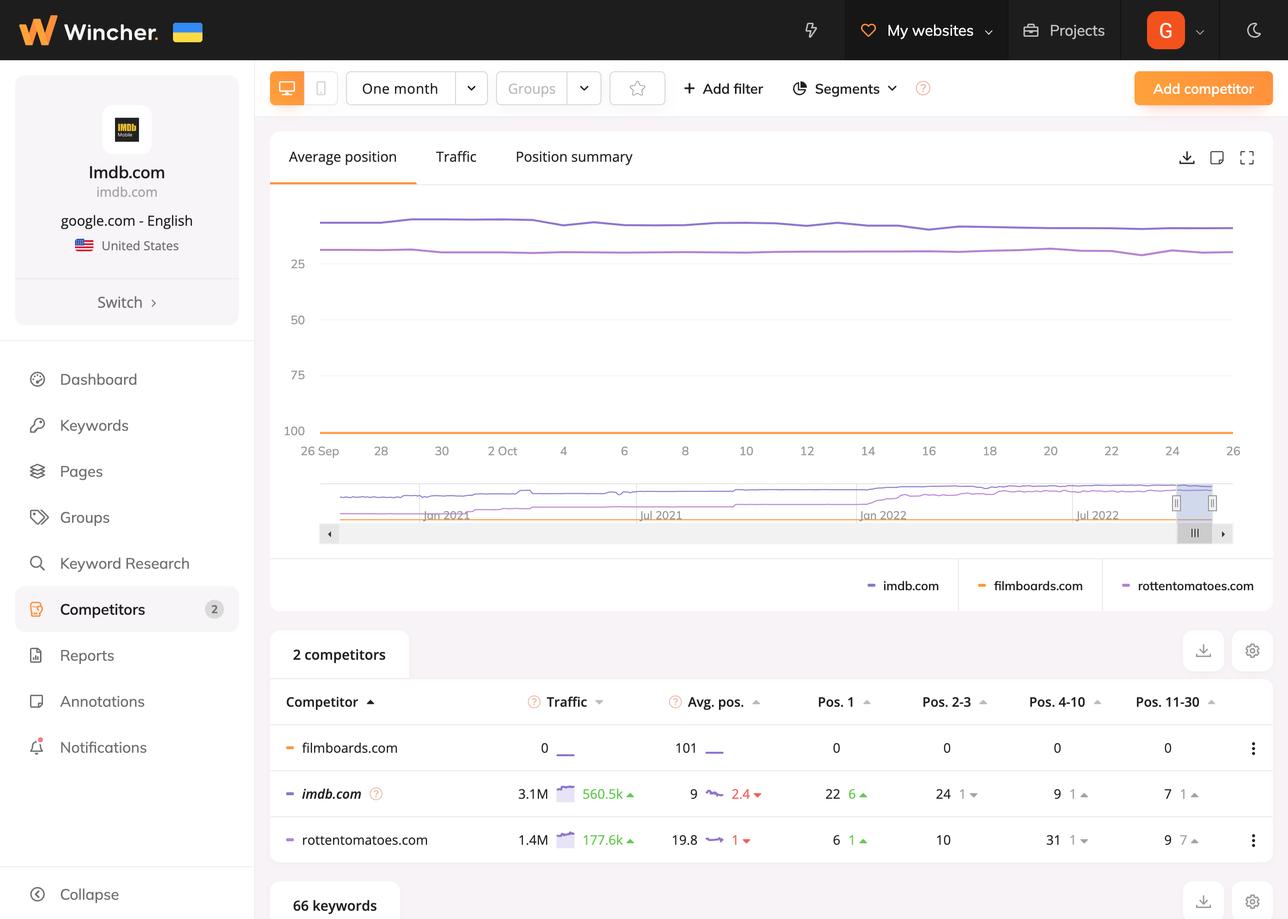Click Switch to change website
Screen dimensions: 1288x919
point(127,302)
